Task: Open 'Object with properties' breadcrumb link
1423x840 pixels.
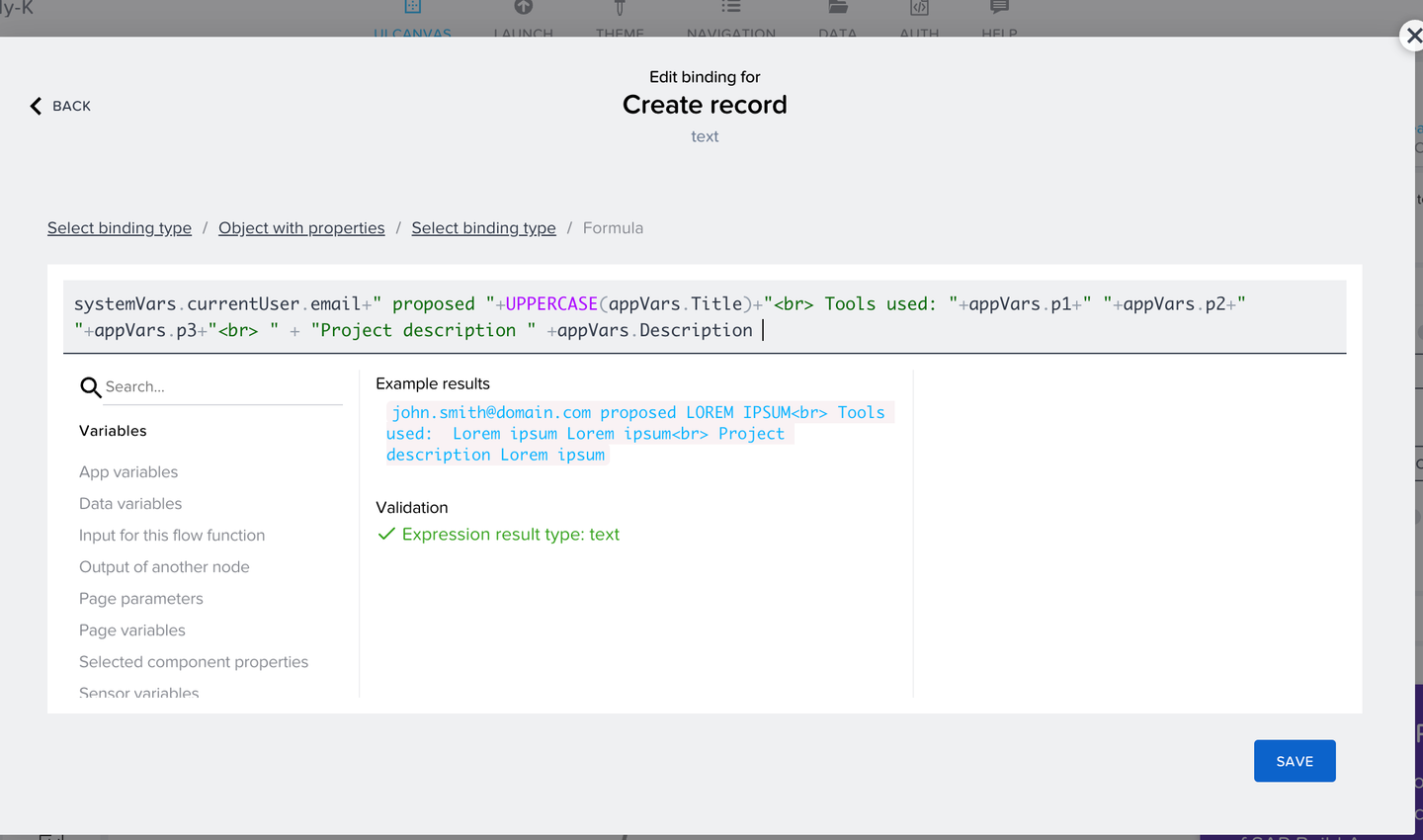Action: [301, 228]
